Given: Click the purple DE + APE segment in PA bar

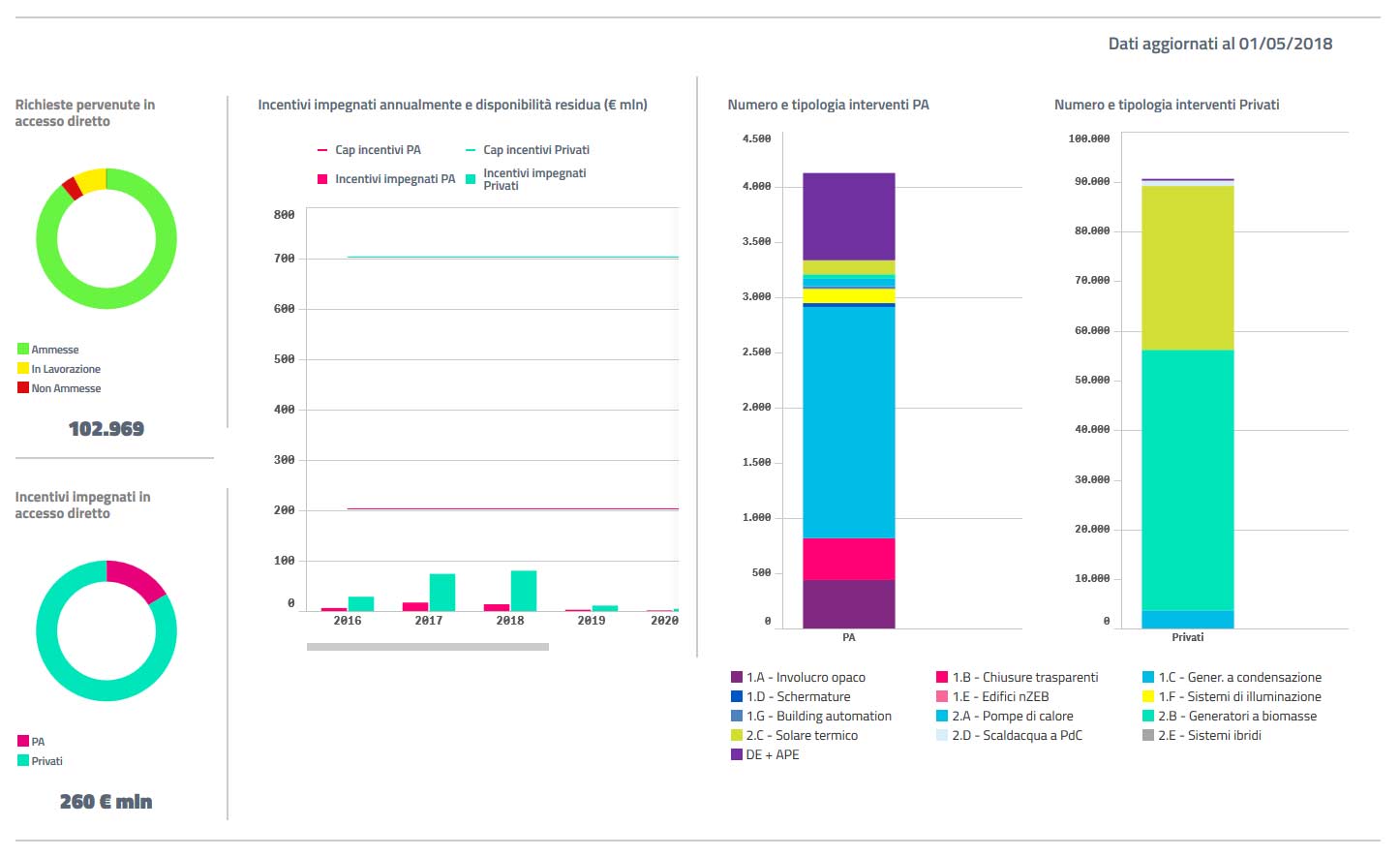Looking at the screenshot, I should pos(849,217).
